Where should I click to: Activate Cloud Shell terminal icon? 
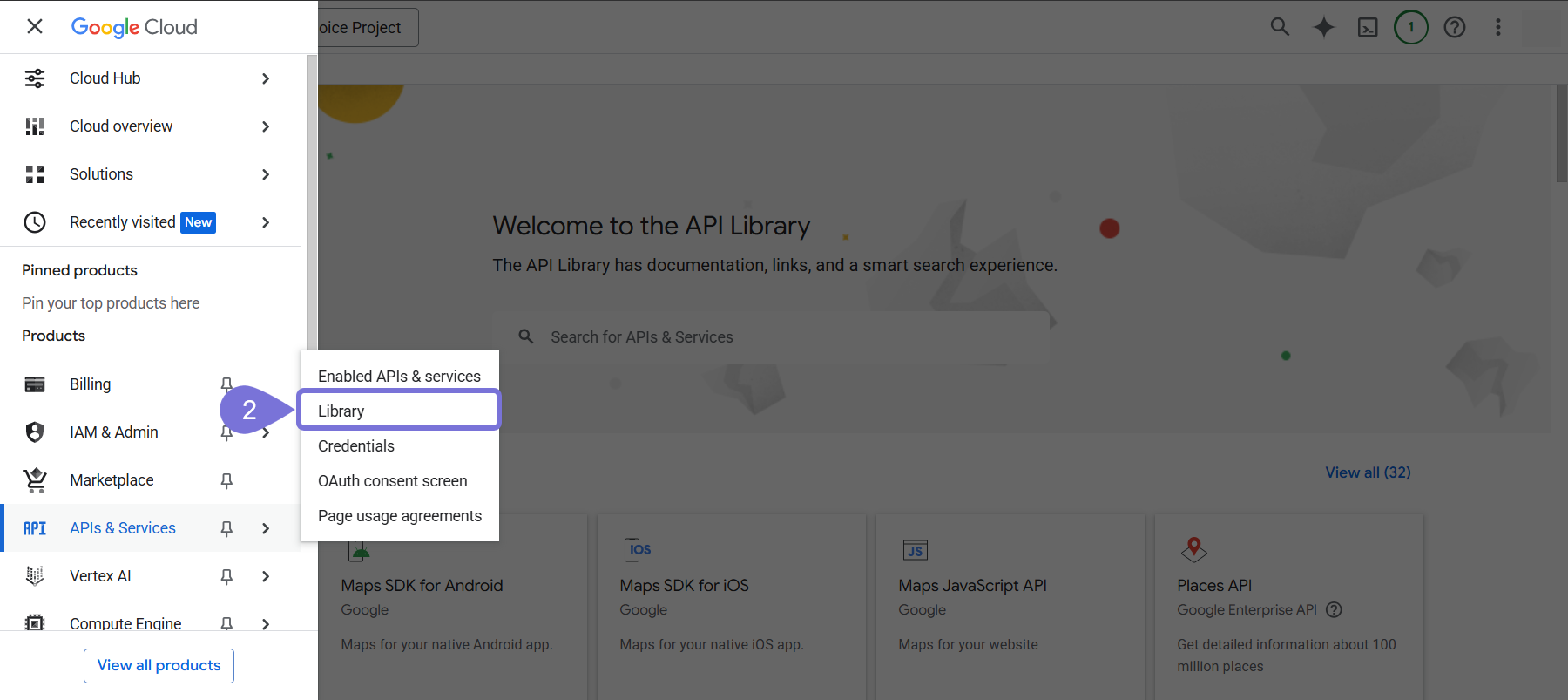click(x=1368, y=27)
